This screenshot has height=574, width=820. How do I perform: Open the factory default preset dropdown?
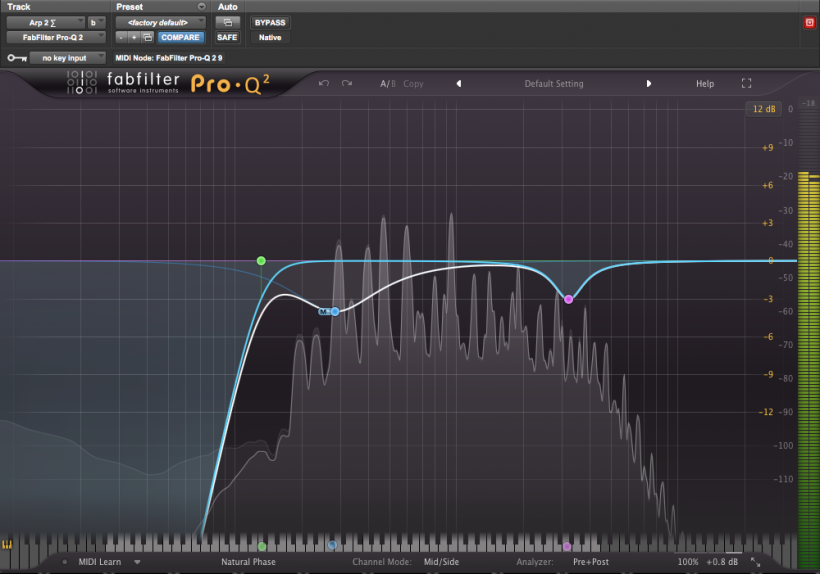161,22
